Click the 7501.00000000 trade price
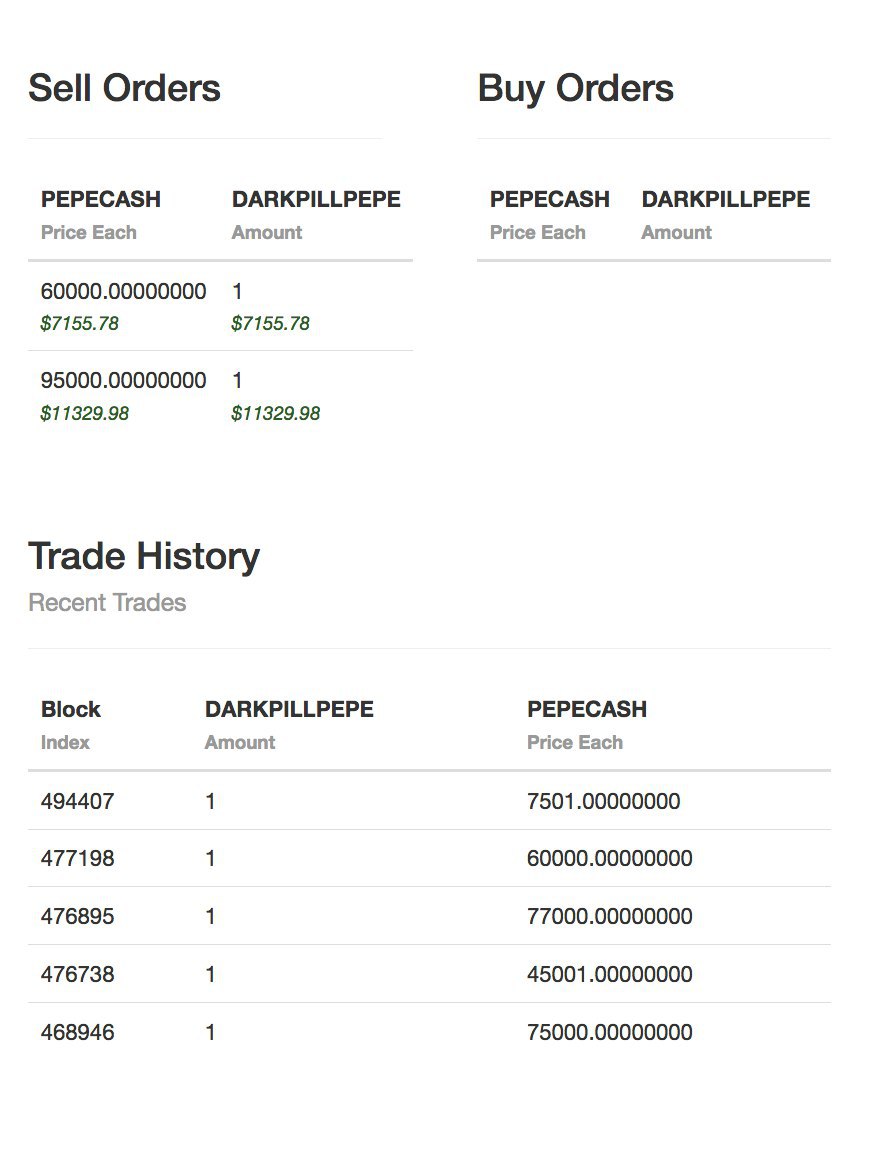The height and width of the screenshot is (1154, 874). pos(603,801)
